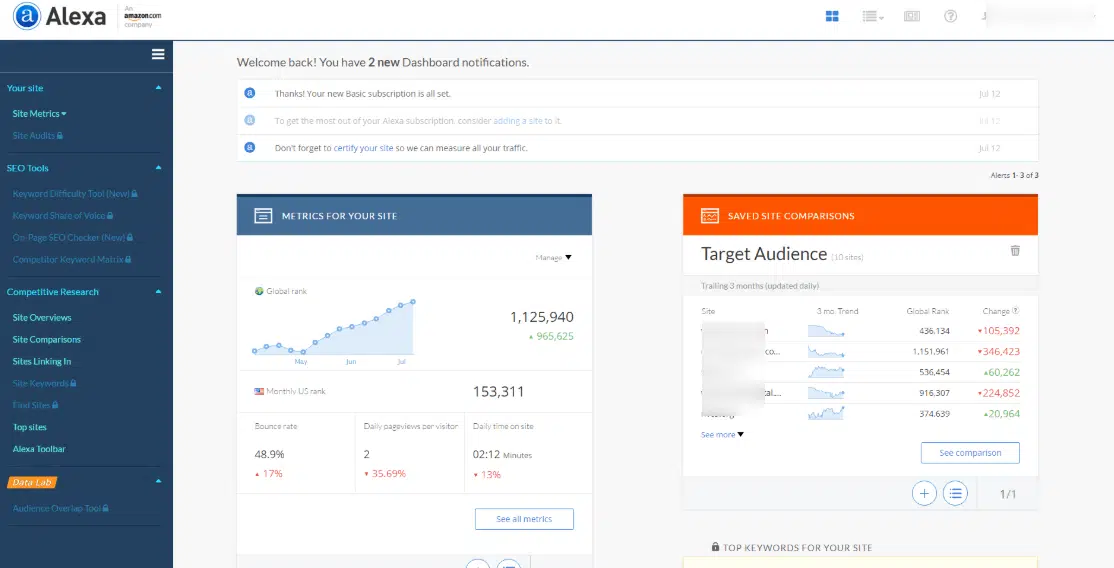Open the news icon in top header
The image size is (1114, 568).
tap(911, 16)
